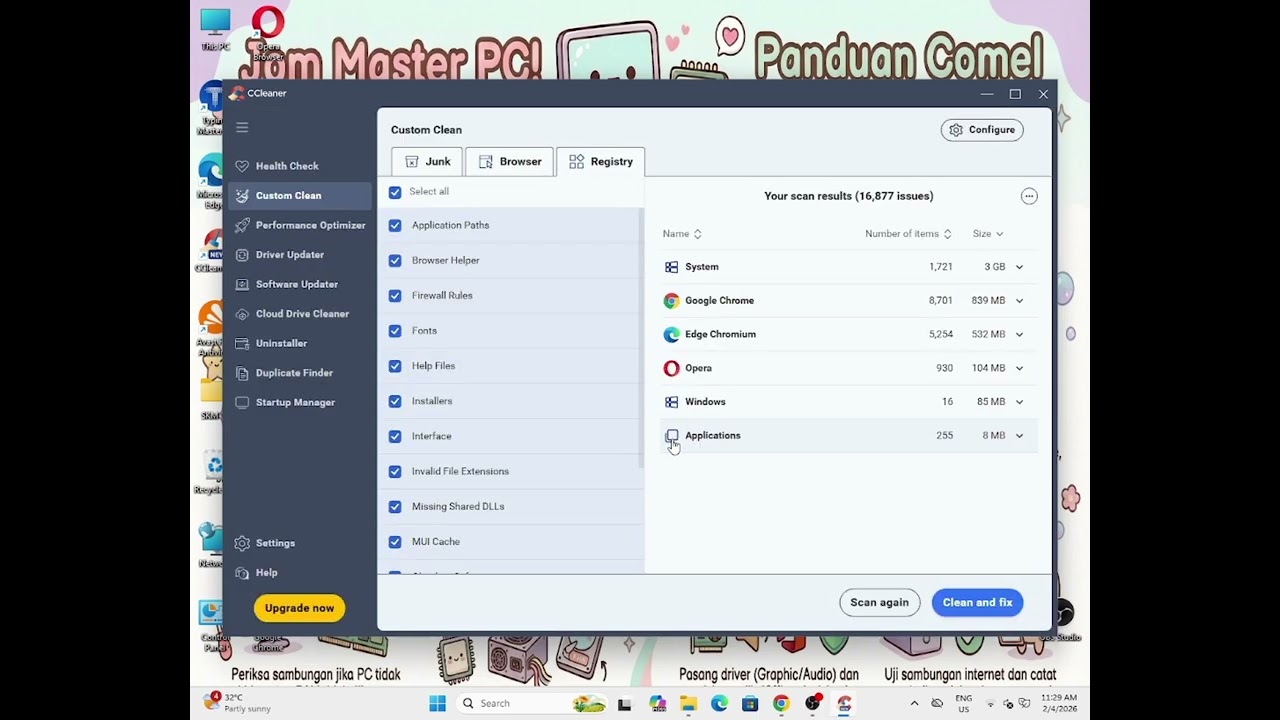Open Google Chrome from the taskbar

click(781, 704)
